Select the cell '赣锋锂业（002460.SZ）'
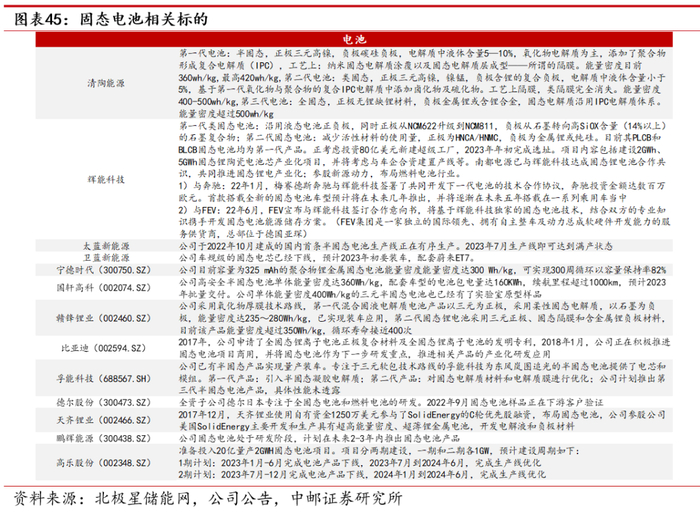The height and width of the screenshot is (517, 700). pyautogui.click(x=104, y=318)
